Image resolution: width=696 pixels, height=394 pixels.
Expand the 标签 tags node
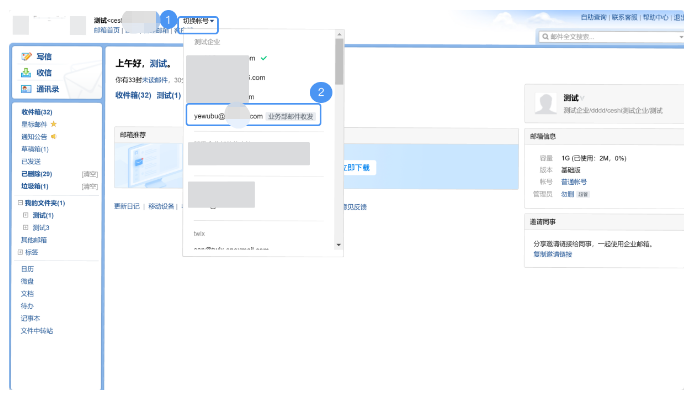(x=20, y=252)
